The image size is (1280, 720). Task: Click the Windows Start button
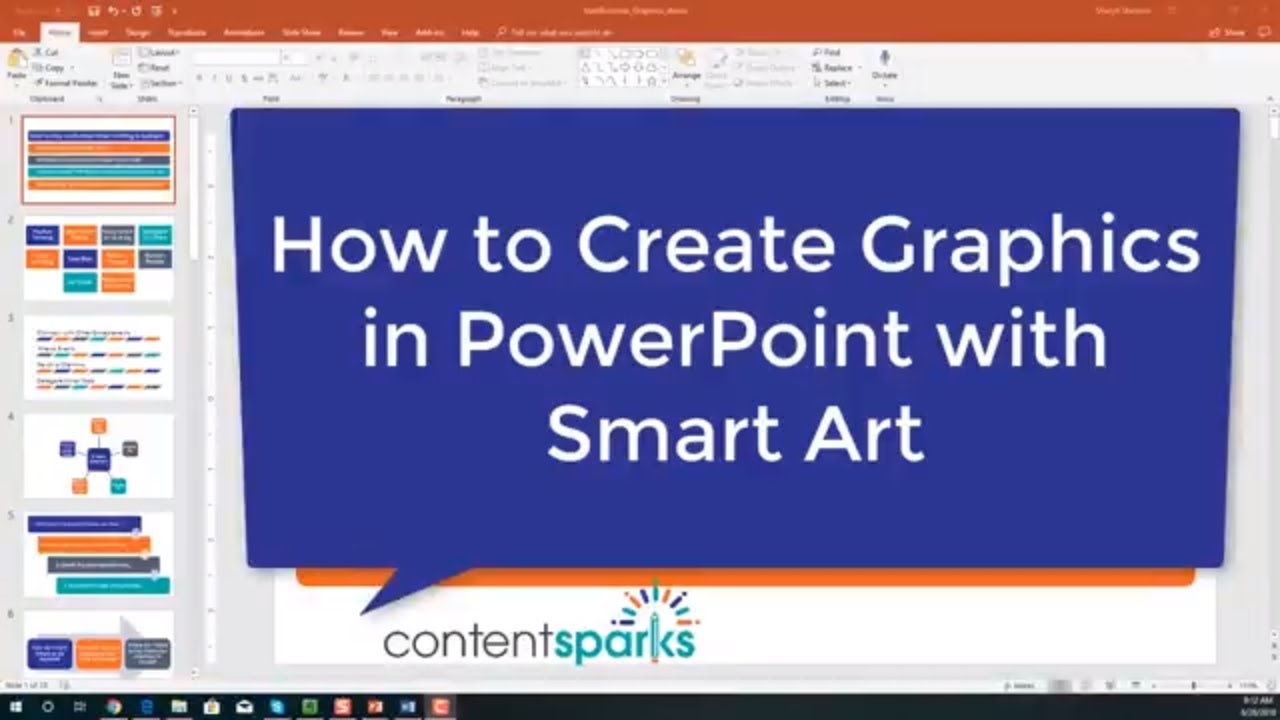(x=16, y=706)
